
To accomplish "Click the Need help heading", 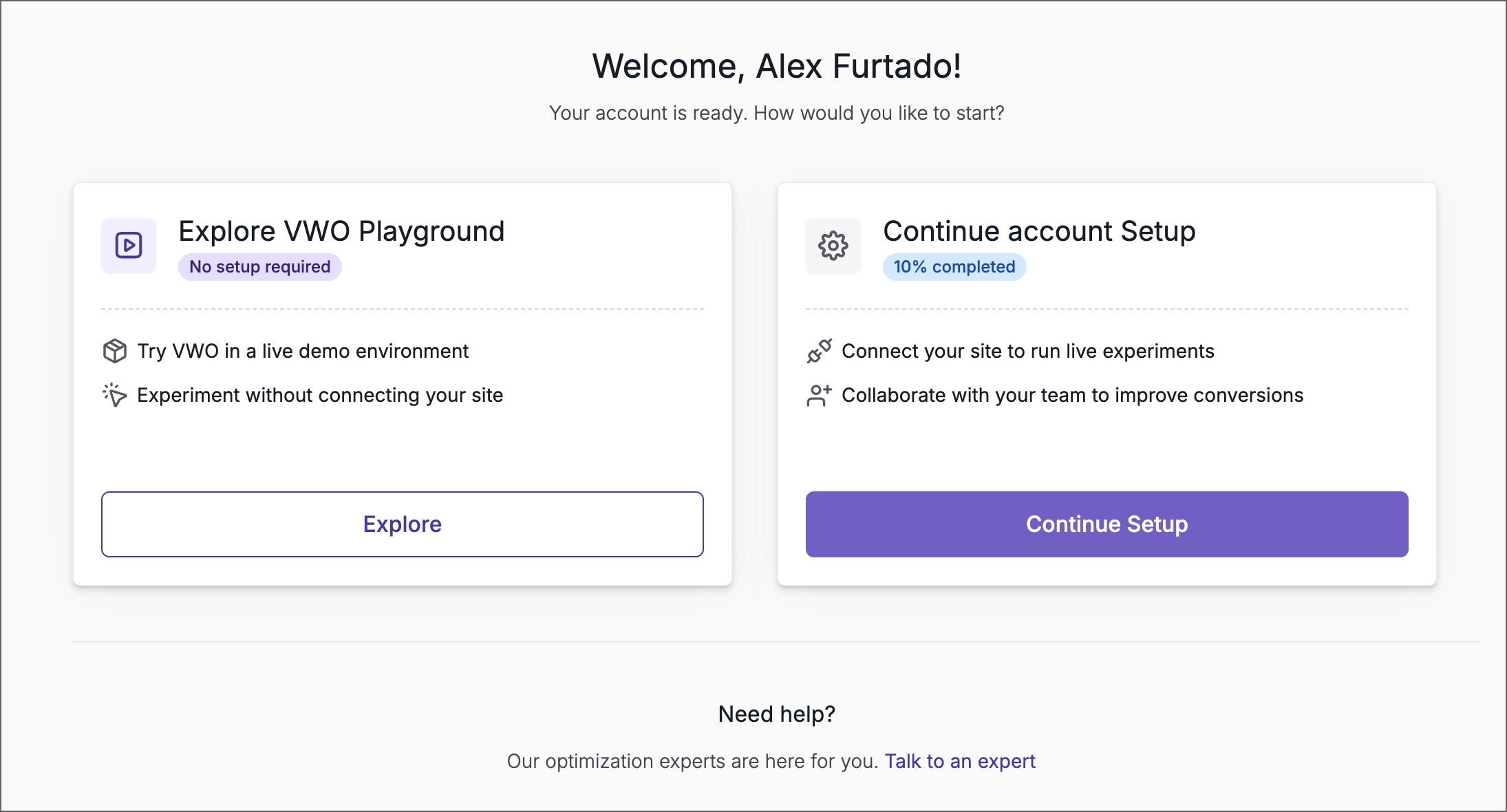I will point(776,714).
